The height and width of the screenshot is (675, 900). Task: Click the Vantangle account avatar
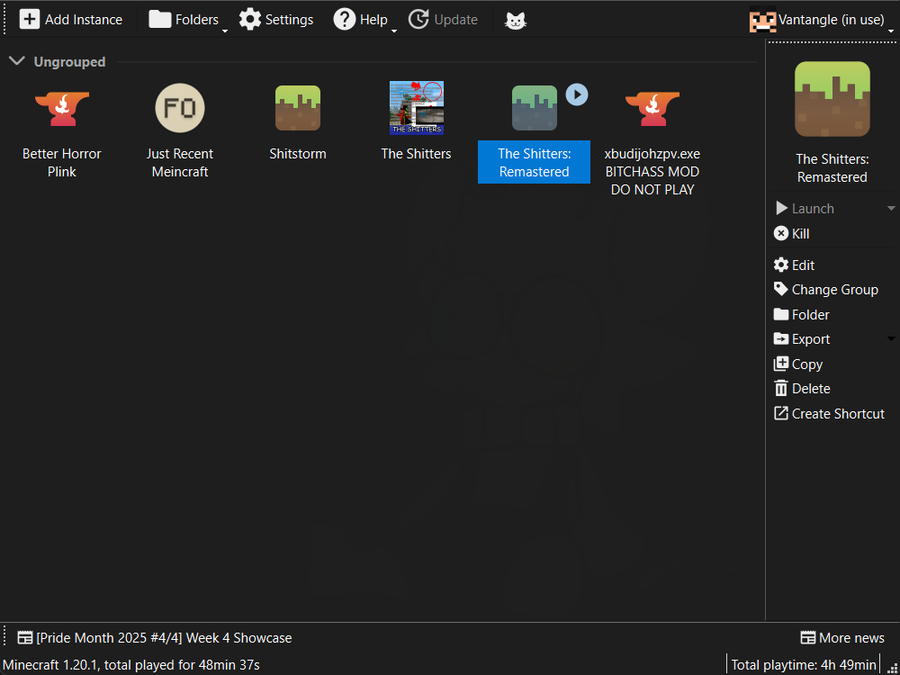pos(763,21)
